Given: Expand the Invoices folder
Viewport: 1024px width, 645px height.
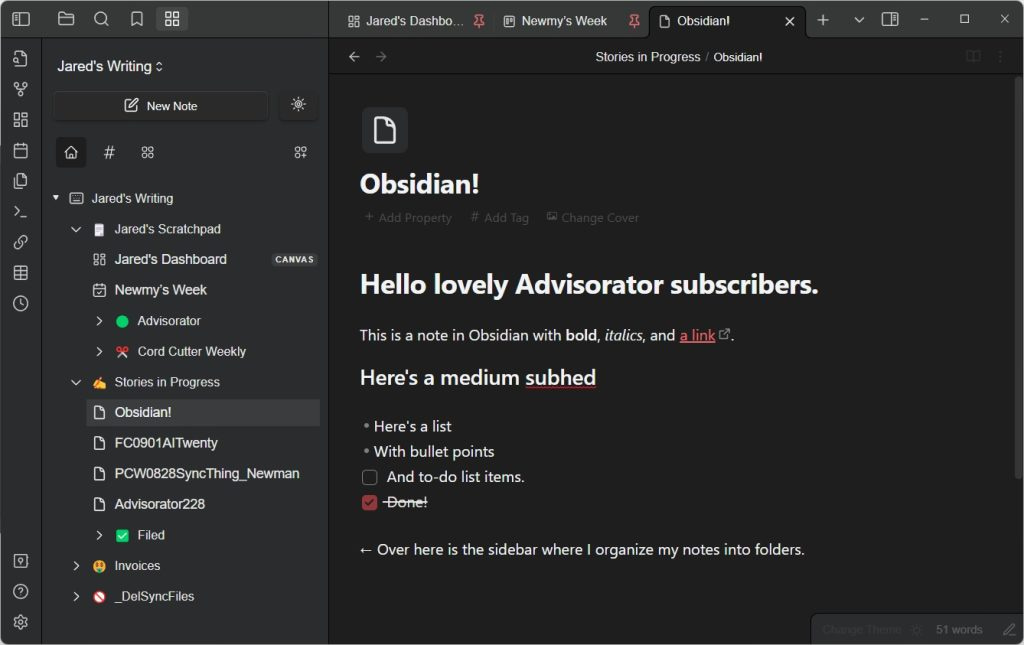Looking at the screenshot, I should click(x=76, y=565).
